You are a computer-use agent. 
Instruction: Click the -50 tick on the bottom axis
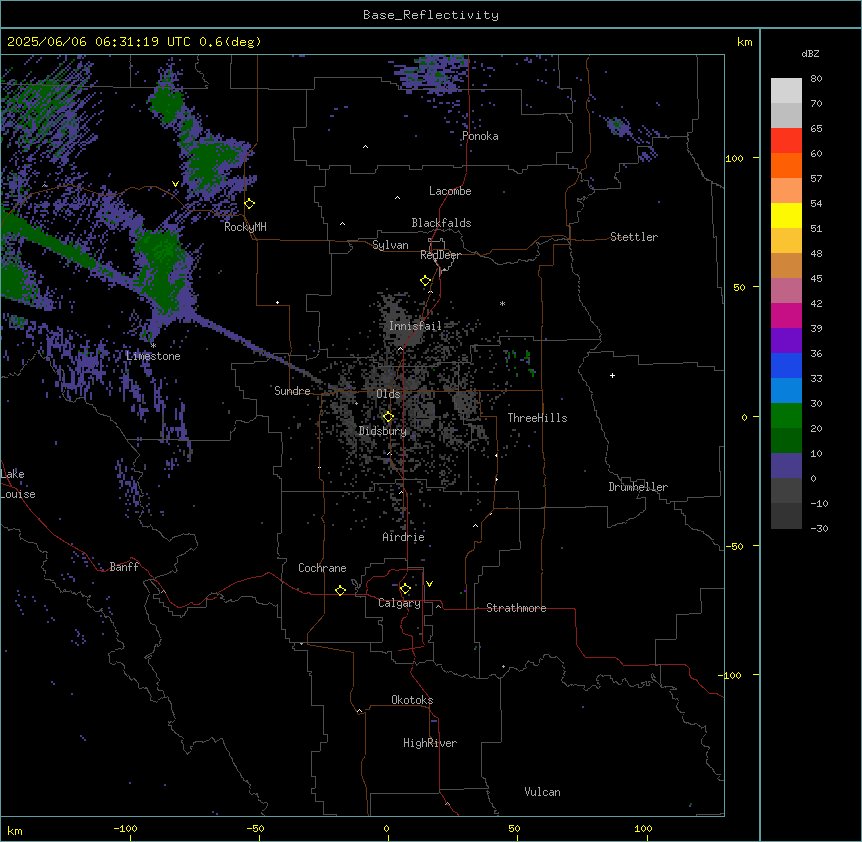255,828
